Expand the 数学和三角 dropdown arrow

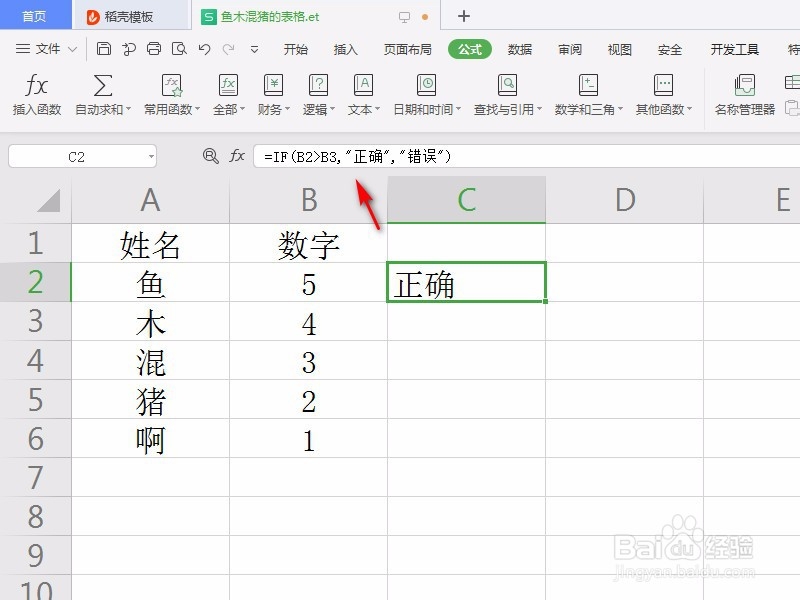[620, 109]
